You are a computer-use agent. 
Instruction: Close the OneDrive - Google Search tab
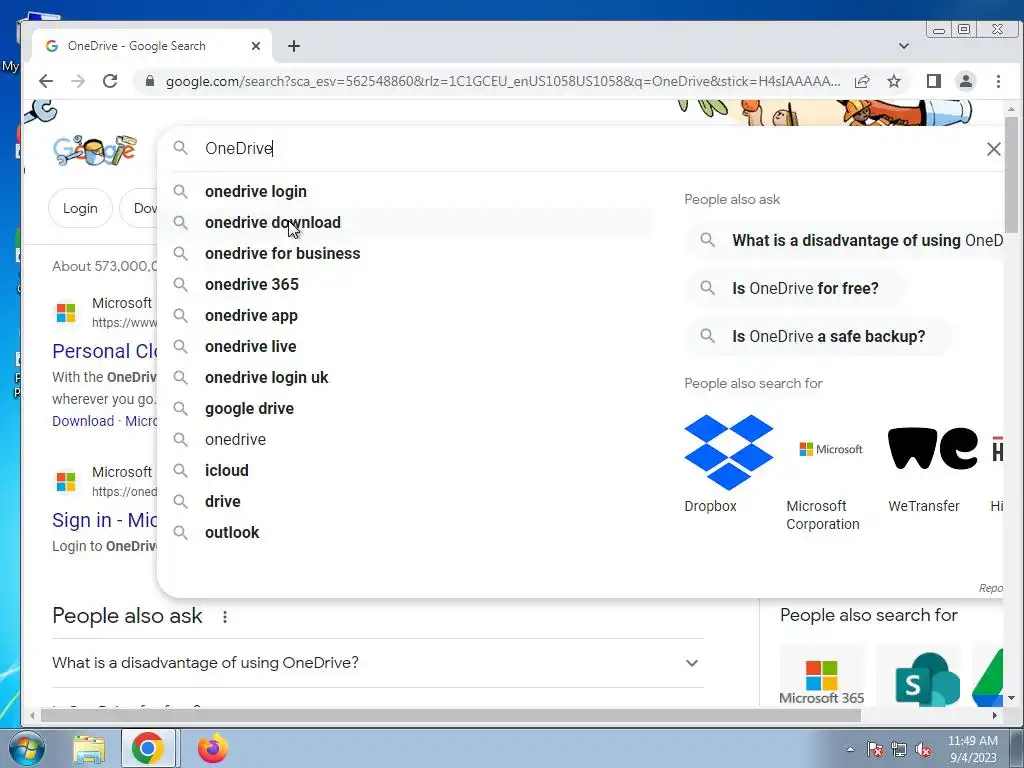click(x=255, y=46)
